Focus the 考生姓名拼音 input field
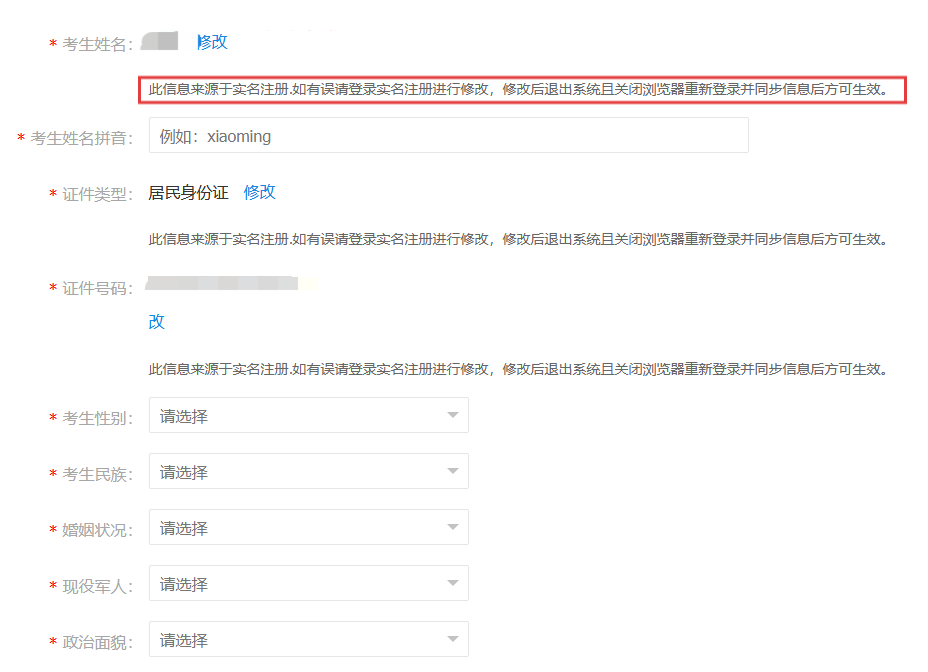The width and height of the screenshot is (928, 672). pyautogui.click(x=449, y=136)
